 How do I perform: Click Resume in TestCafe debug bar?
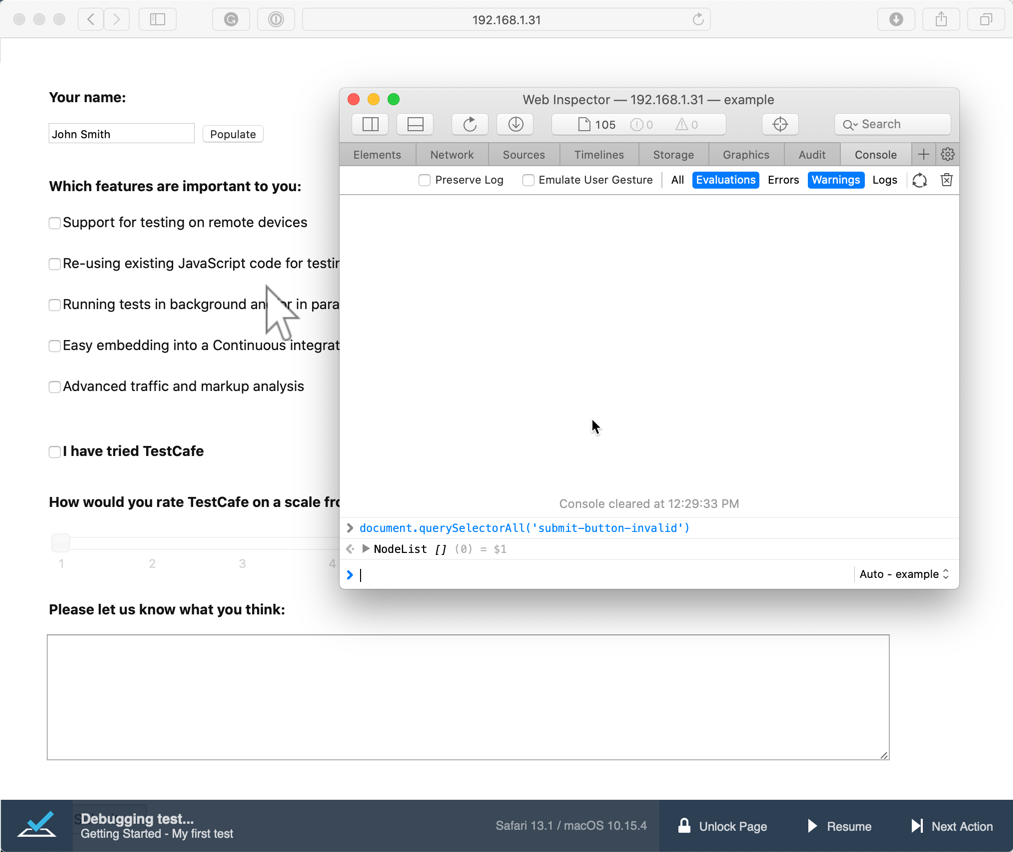tap(838, 826)
